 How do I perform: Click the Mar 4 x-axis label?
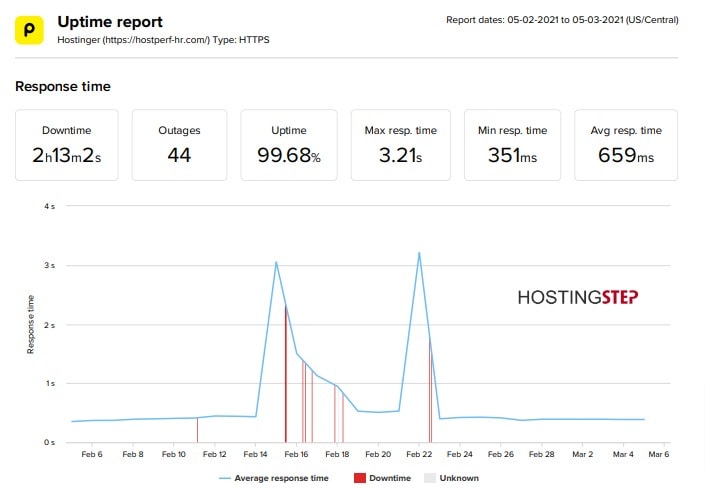623,454
